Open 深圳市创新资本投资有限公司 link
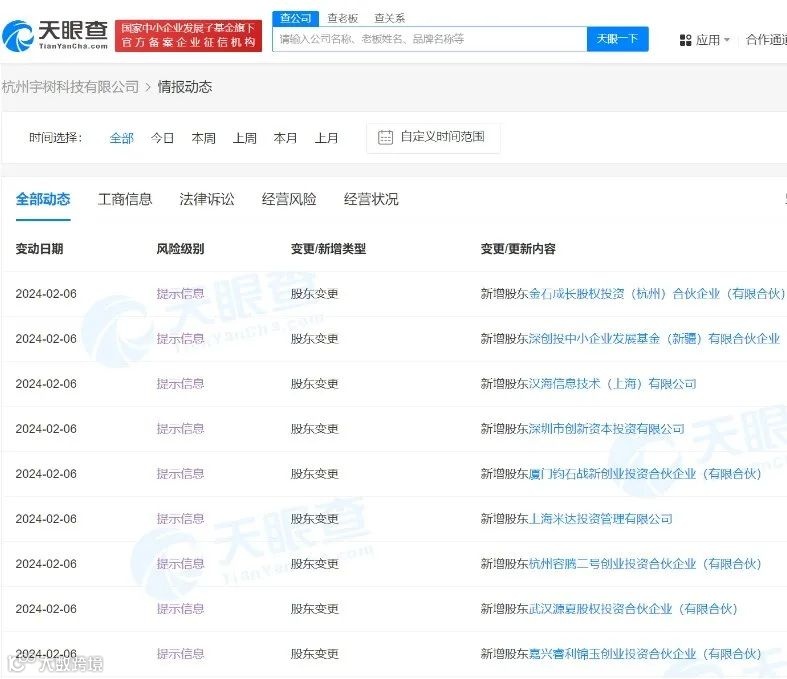Image resolution: width=787 pixels, height=679 pixels. 606,429
